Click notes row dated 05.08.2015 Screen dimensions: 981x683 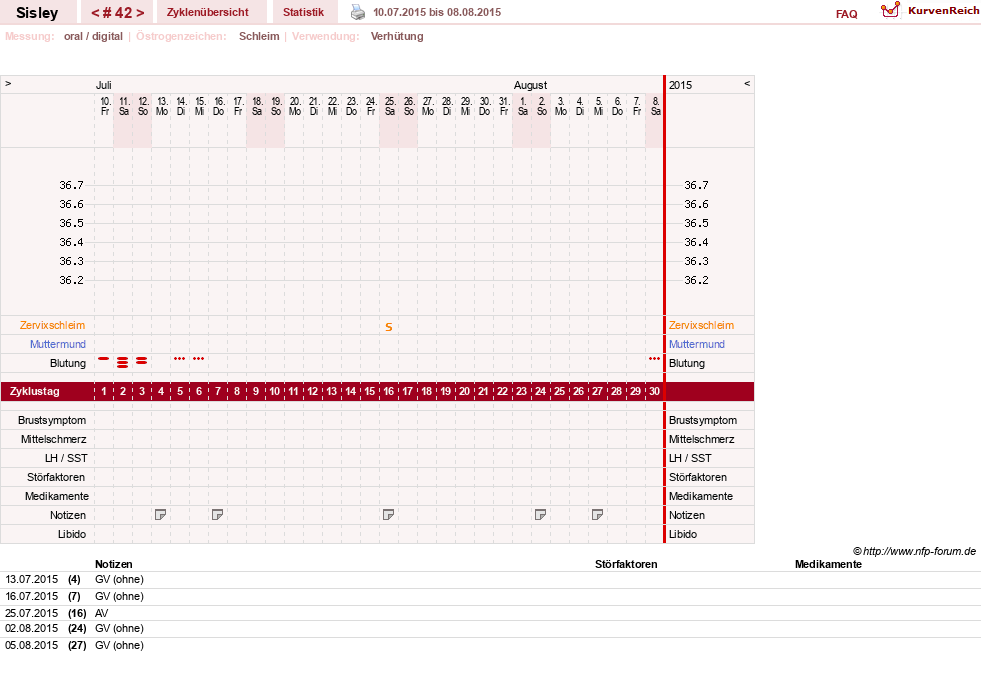[490, 645]
